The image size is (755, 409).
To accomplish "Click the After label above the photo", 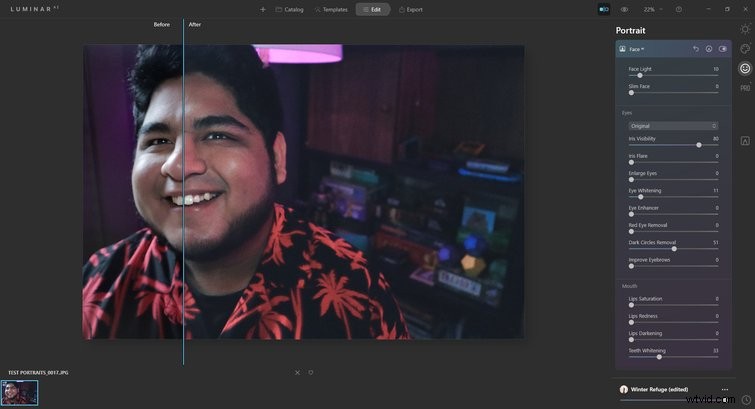I will (195, 25).
